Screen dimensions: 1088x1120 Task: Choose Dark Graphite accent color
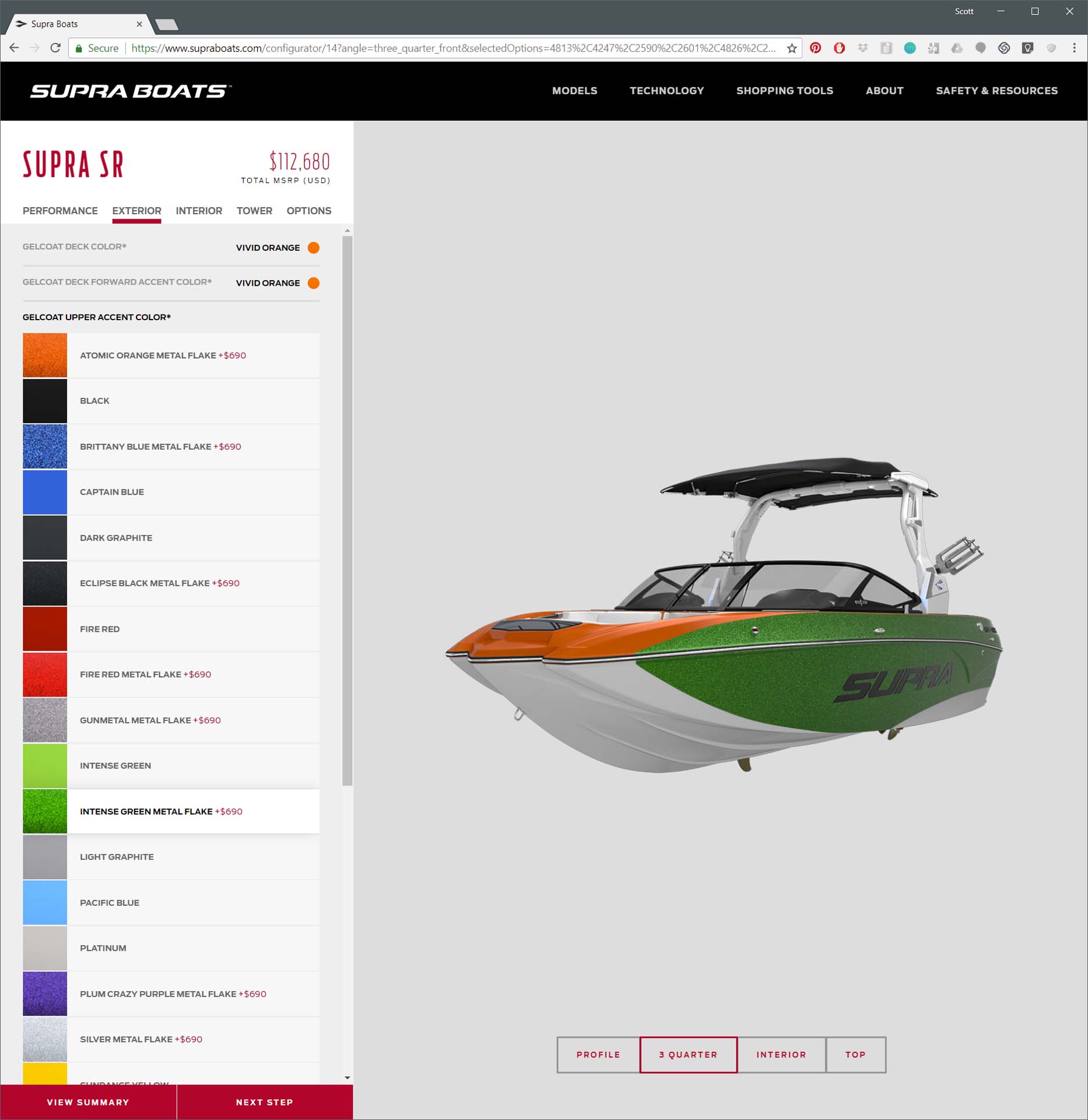click(x=171, y=538)
